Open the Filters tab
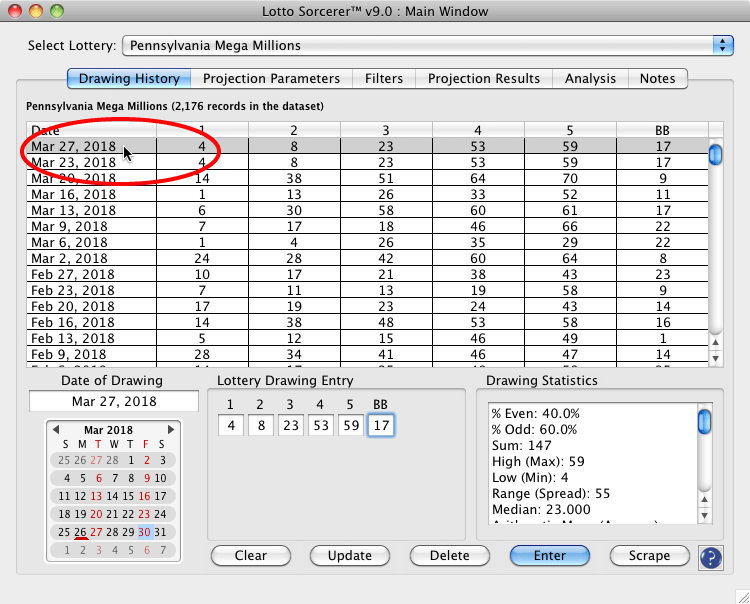This screenshot has width=750, height=604. (384, 78)
